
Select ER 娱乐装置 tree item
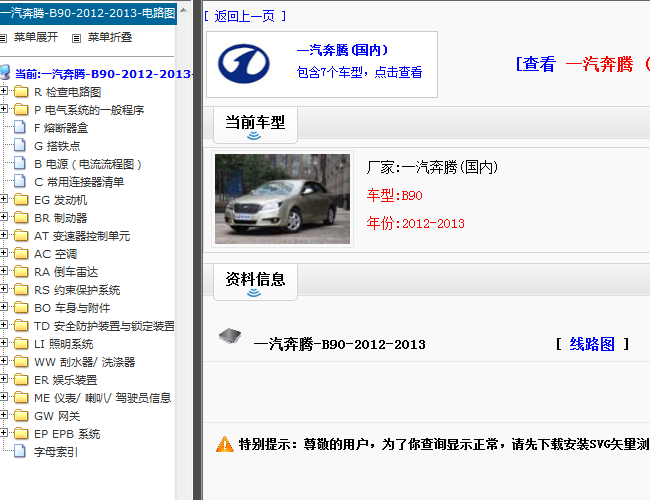65,380
